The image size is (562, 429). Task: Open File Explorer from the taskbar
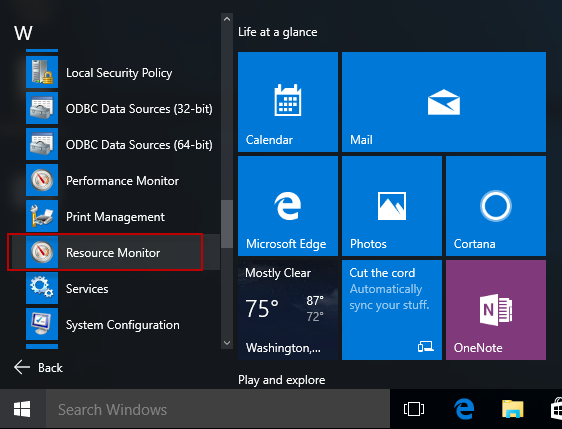pos(513,409)
